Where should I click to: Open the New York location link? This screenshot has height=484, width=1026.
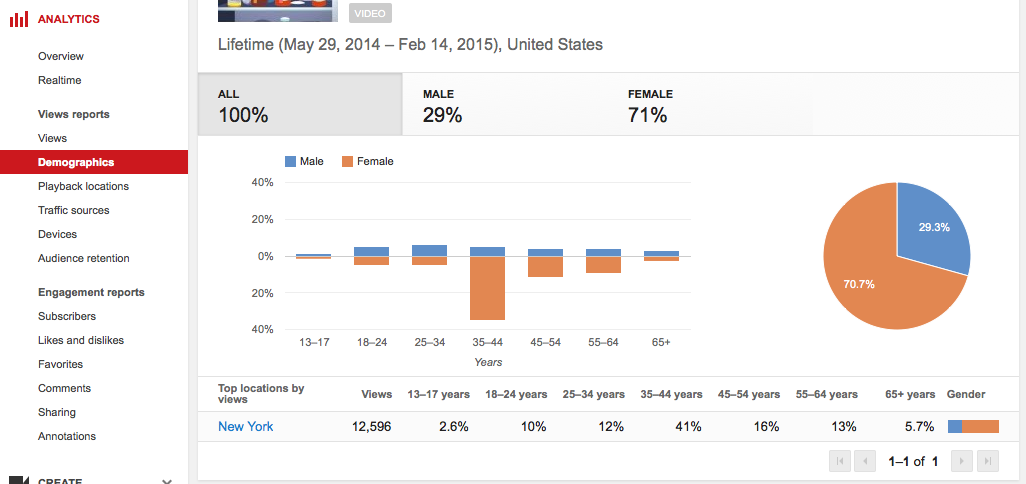[245, 426]
